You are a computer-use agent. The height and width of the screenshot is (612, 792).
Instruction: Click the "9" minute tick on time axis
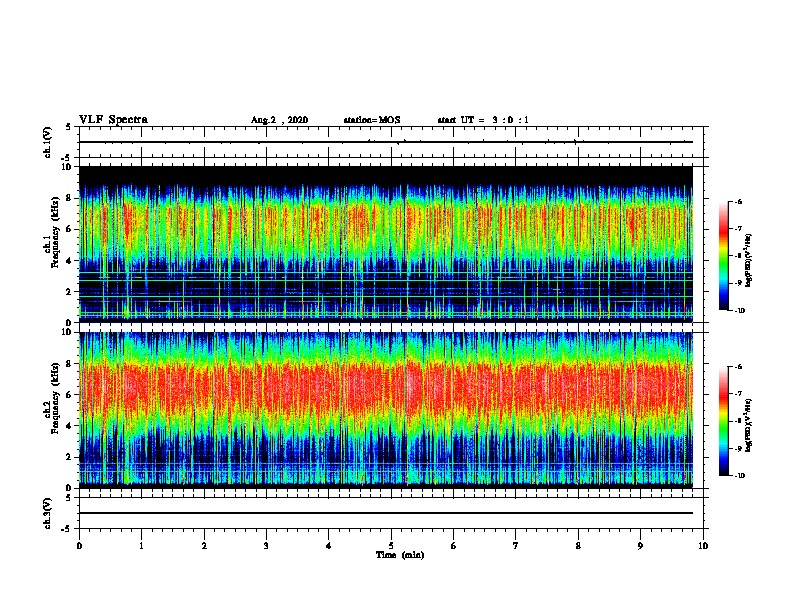(640, 546)
